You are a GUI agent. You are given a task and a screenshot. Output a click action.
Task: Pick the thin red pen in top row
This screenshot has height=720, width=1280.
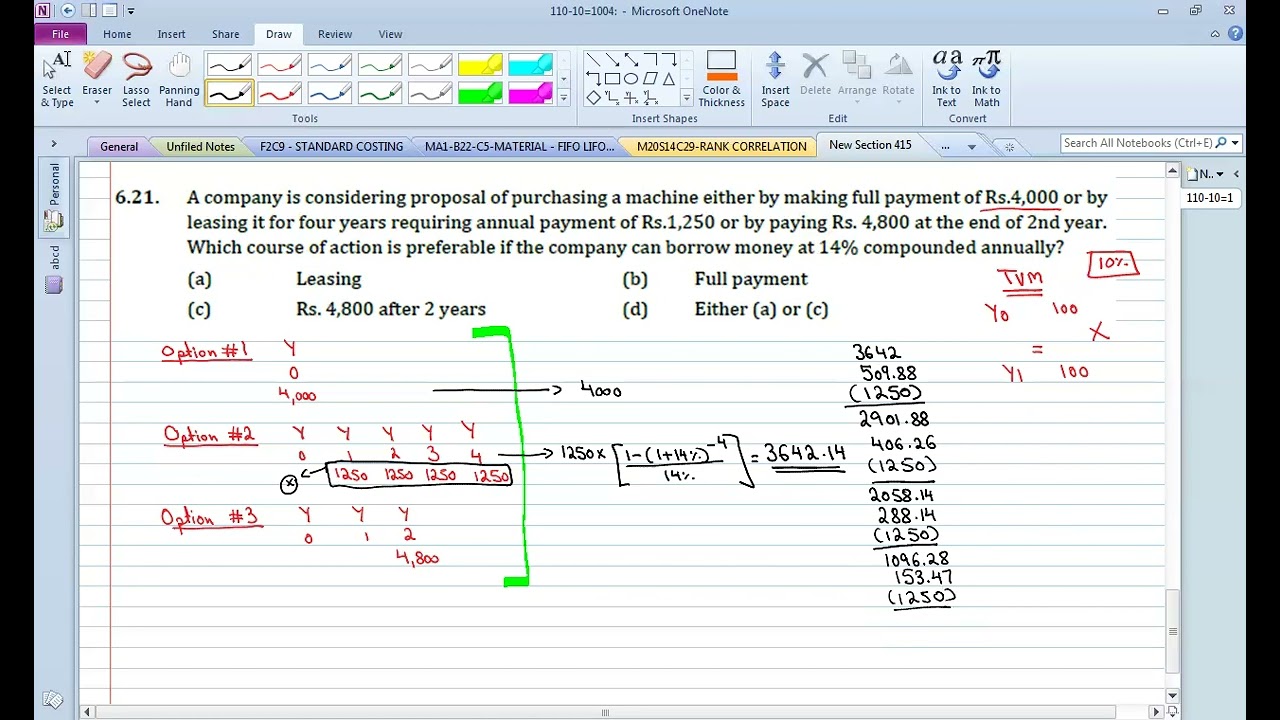(x=279, y=66)
